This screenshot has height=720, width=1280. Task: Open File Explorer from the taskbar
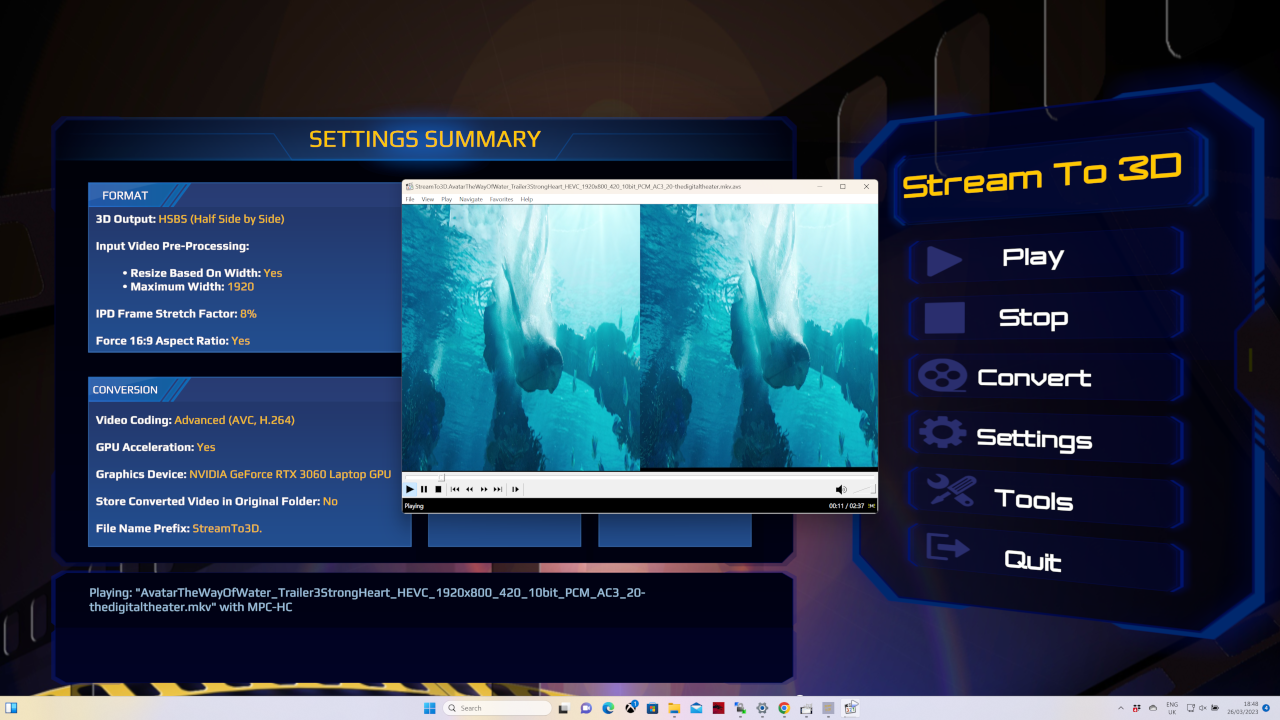point(674,708)
